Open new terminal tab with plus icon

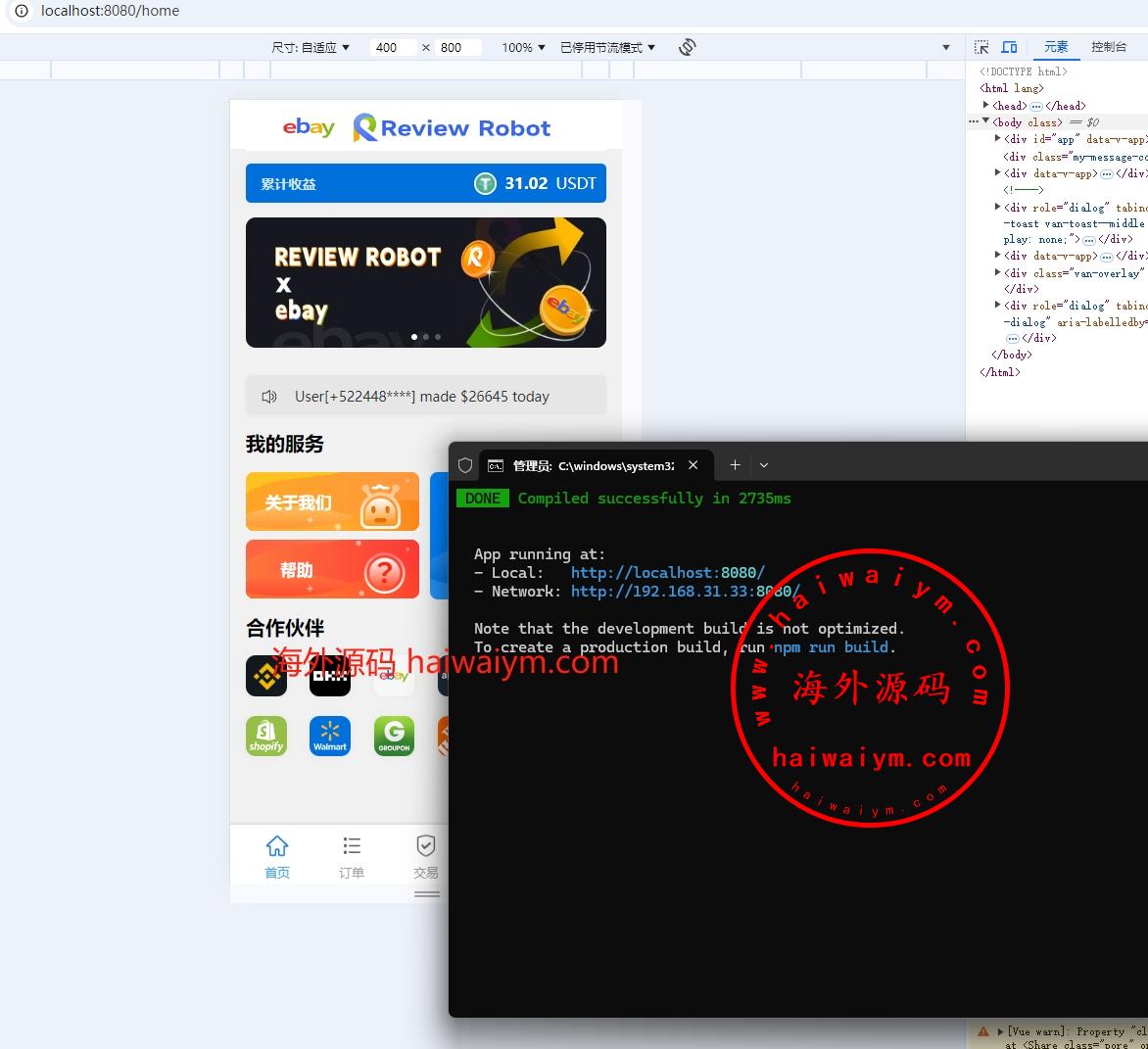735,465
